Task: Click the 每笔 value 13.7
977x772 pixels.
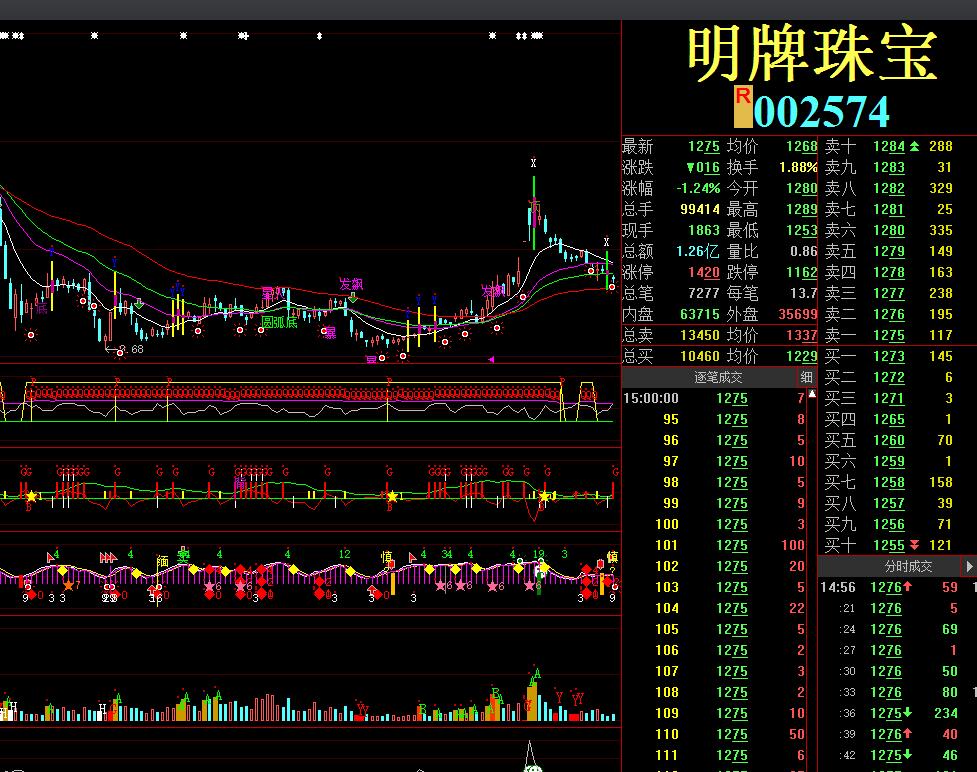Action: (803, 293)
